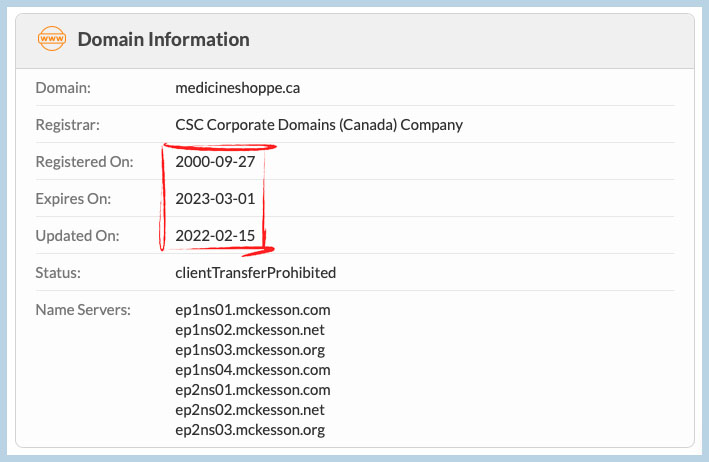Click the Registrar field label

click(x=67, y=125)
